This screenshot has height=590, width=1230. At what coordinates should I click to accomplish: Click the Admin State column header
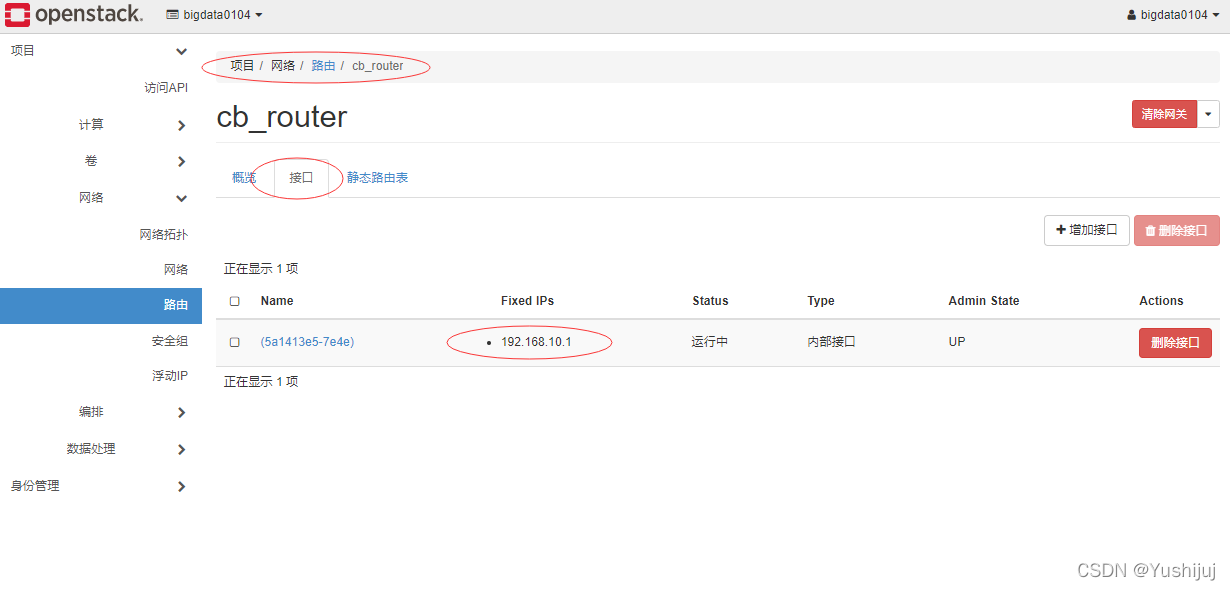tap(984, 301)
